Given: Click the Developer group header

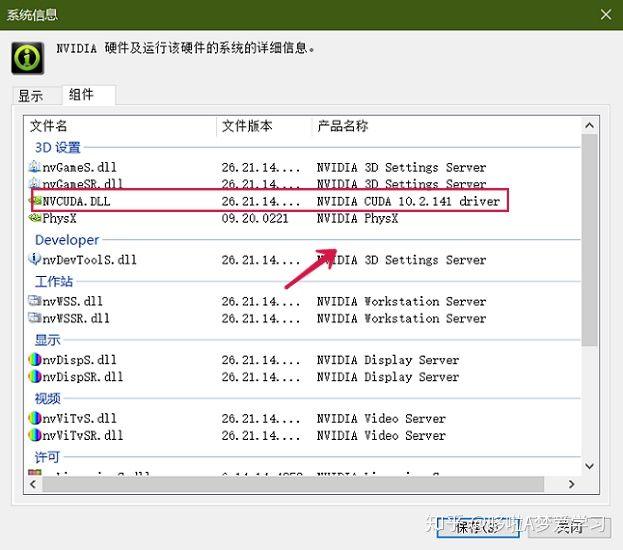Looking at the screenshot, I should pos(67,240).
